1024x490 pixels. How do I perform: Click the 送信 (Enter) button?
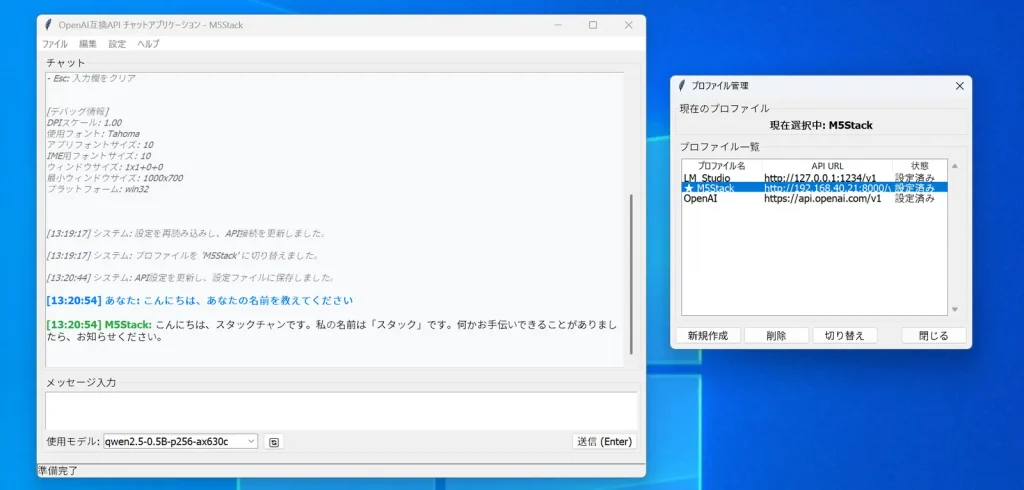click(604, 442)
